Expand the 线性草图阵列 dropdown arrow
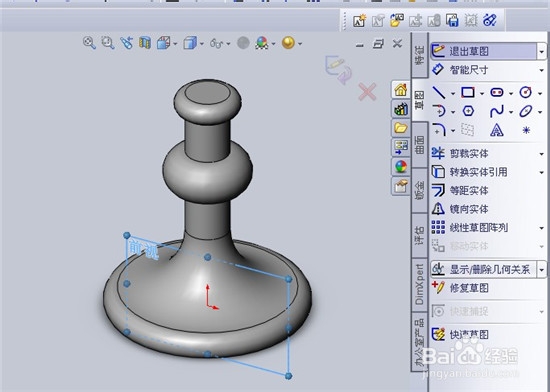Image resolution: width=550 pixels, height=392 pixels. pos(542,228)
